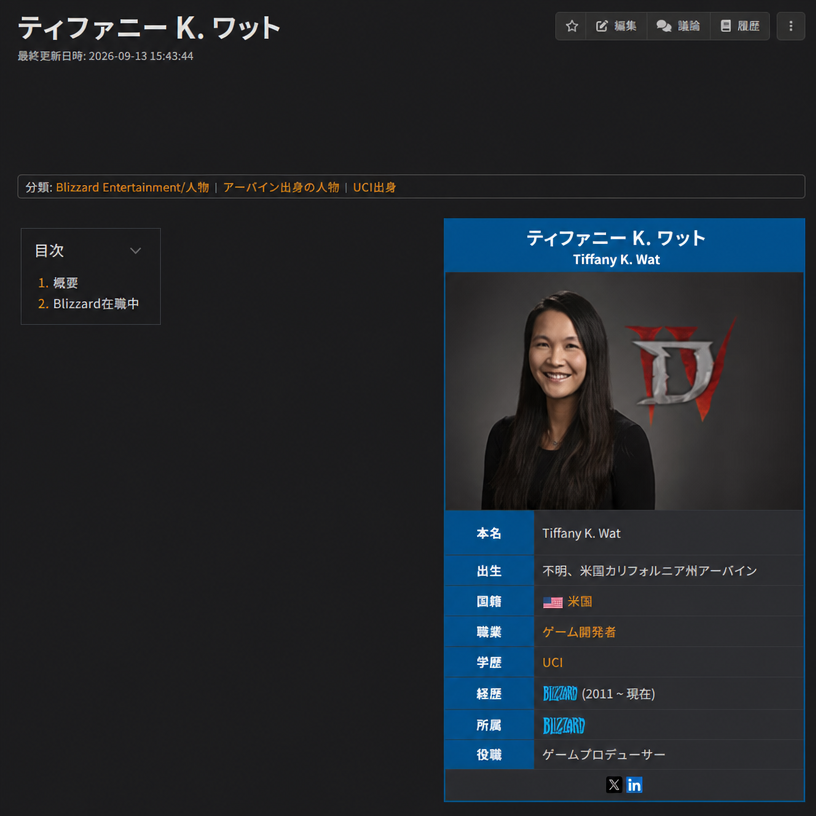Click the 出生 row label
Viewport: 816px width, 816px height.
[x=489, y=571]
